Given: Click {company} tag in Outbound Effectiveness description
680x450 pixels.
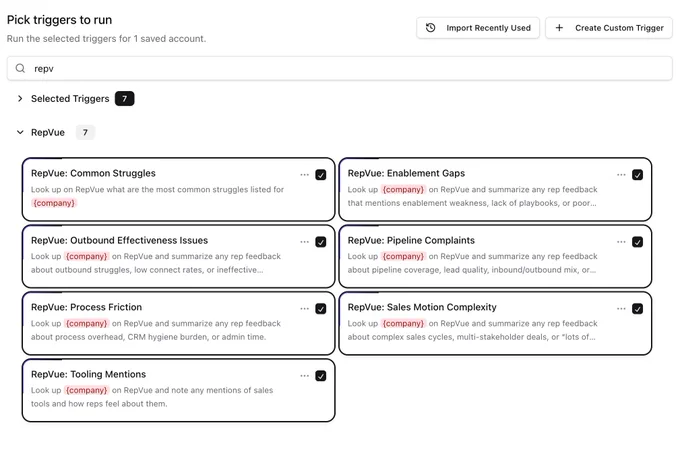Looking at the screenshot, I should (x=86, y=256).
